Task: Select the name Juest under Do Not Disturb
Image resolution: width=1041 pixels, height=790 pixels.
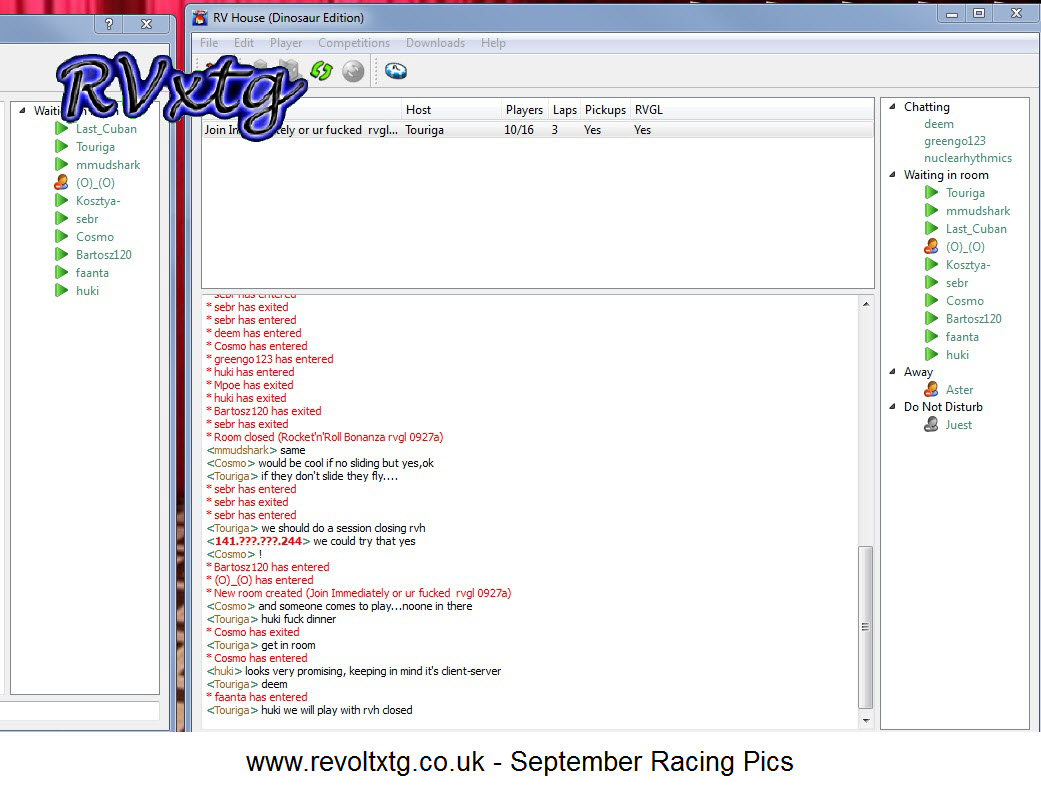Action: click(959, 425)
